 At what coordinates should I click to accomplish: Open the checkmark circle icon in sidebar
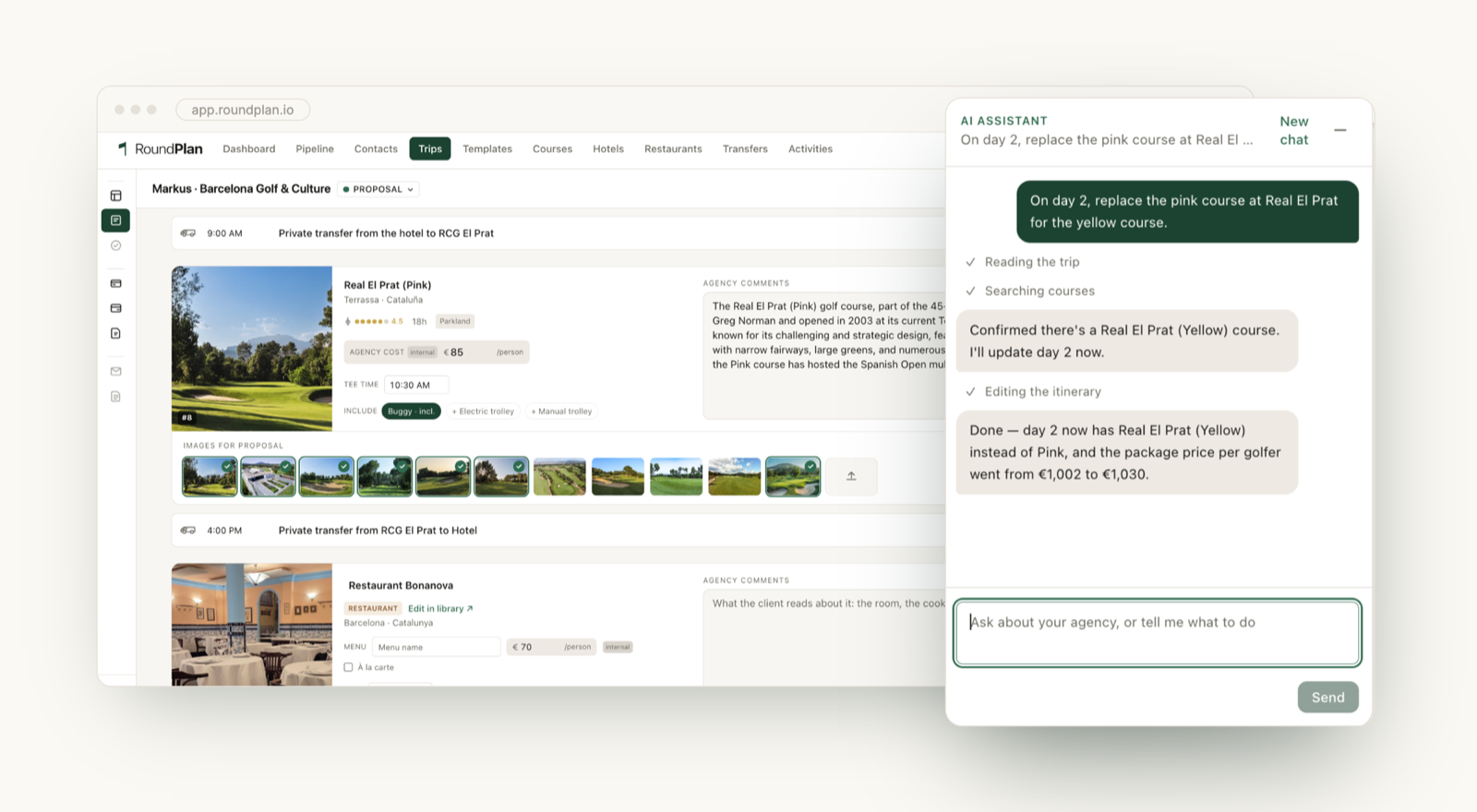tap(115, 245)
